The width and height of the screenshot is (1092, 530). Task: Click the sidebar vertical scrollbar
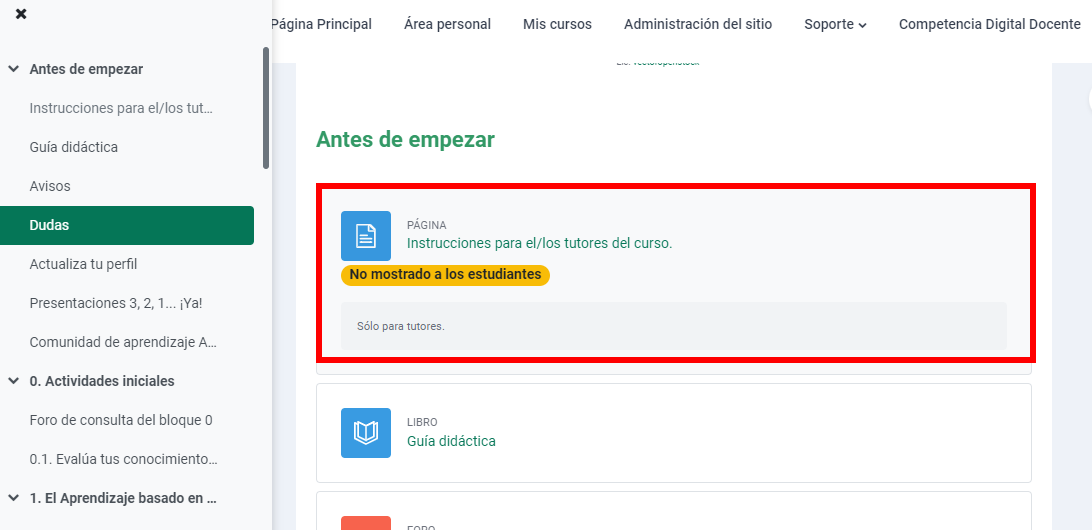265,108
